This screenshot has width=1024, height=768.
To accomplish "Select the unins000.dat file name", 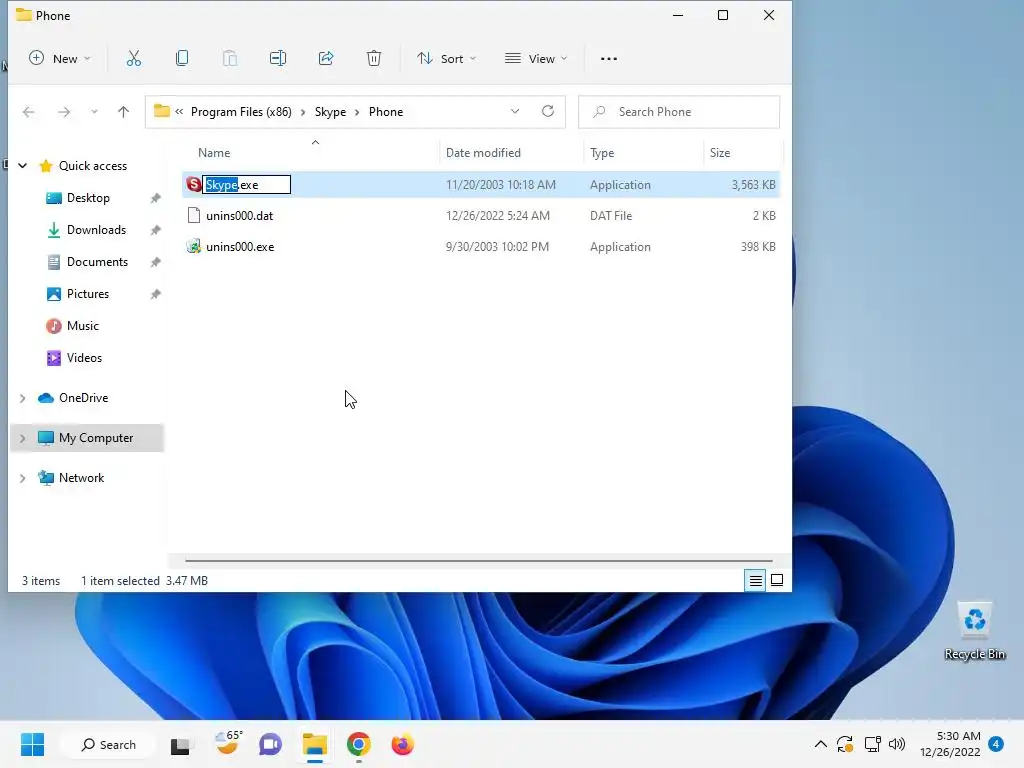I will [x=240, y=216].
